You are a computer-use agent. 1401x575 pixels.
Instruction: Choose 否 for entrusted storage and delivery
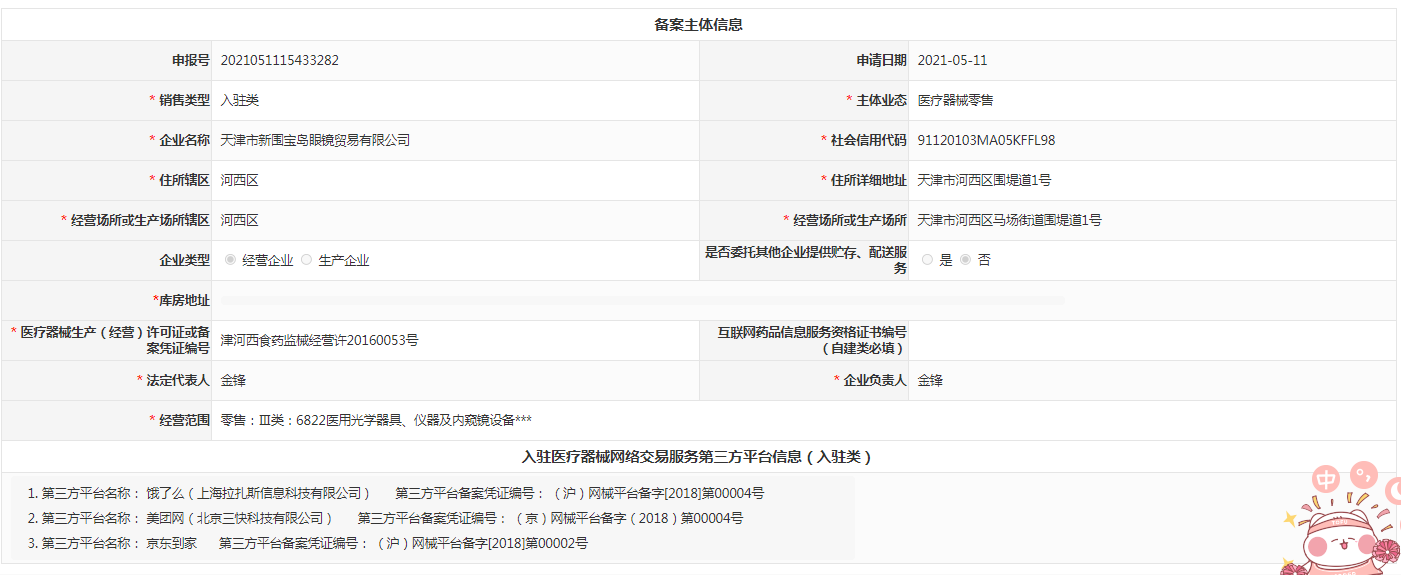[x=965, y=260]
